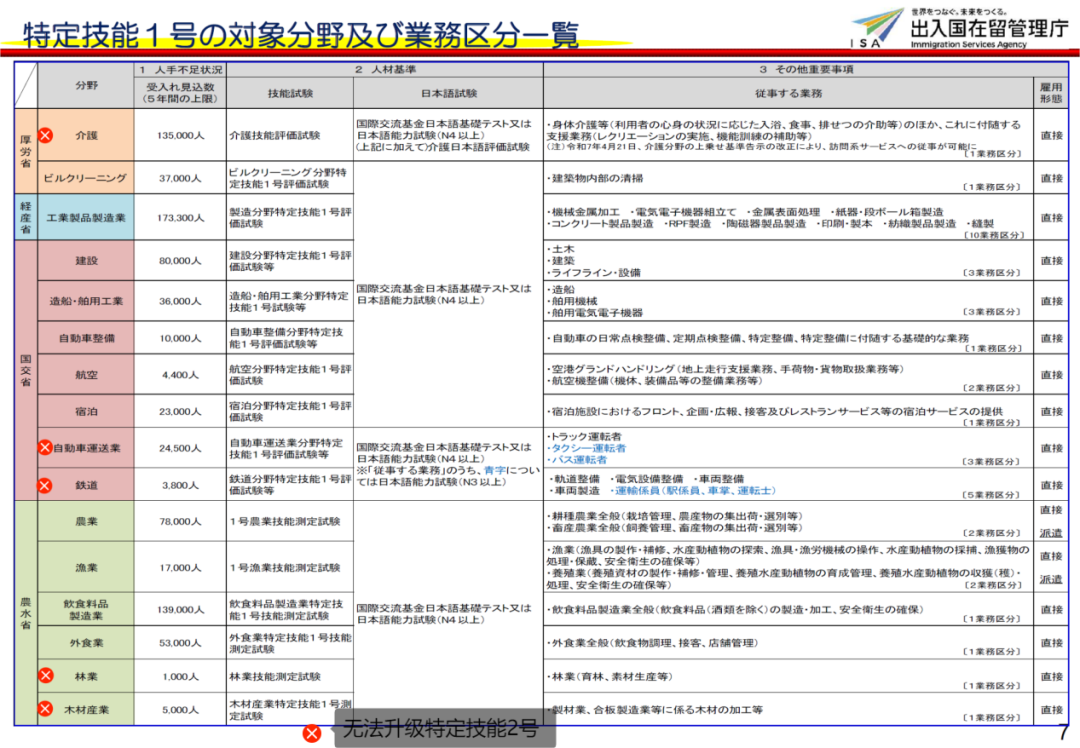Click the page number 7
This screenshot has height=748, width=1080.
pyautogui.click(x=1063, y=731)
